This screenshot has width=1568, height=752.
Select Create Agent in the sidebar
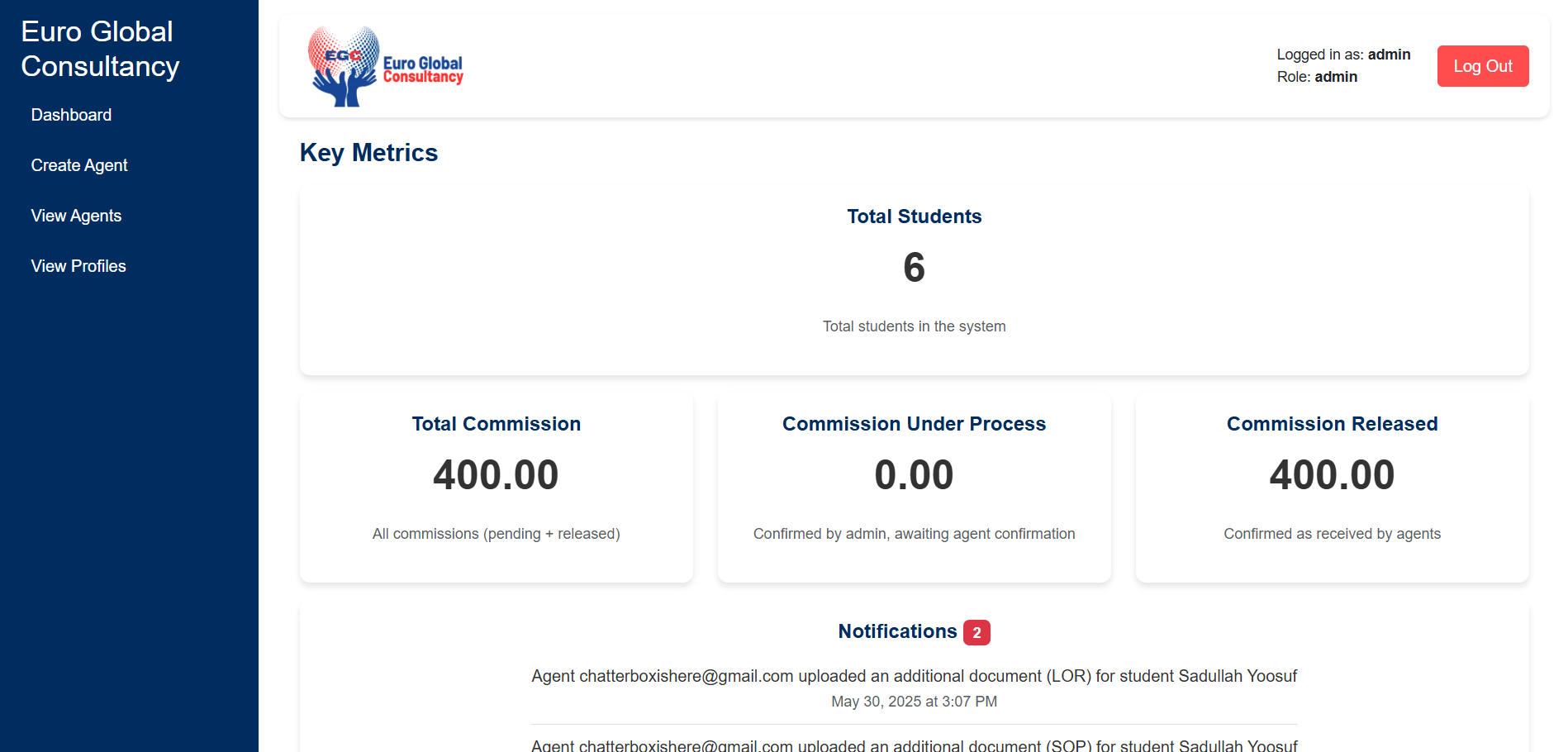coord(78,165)
